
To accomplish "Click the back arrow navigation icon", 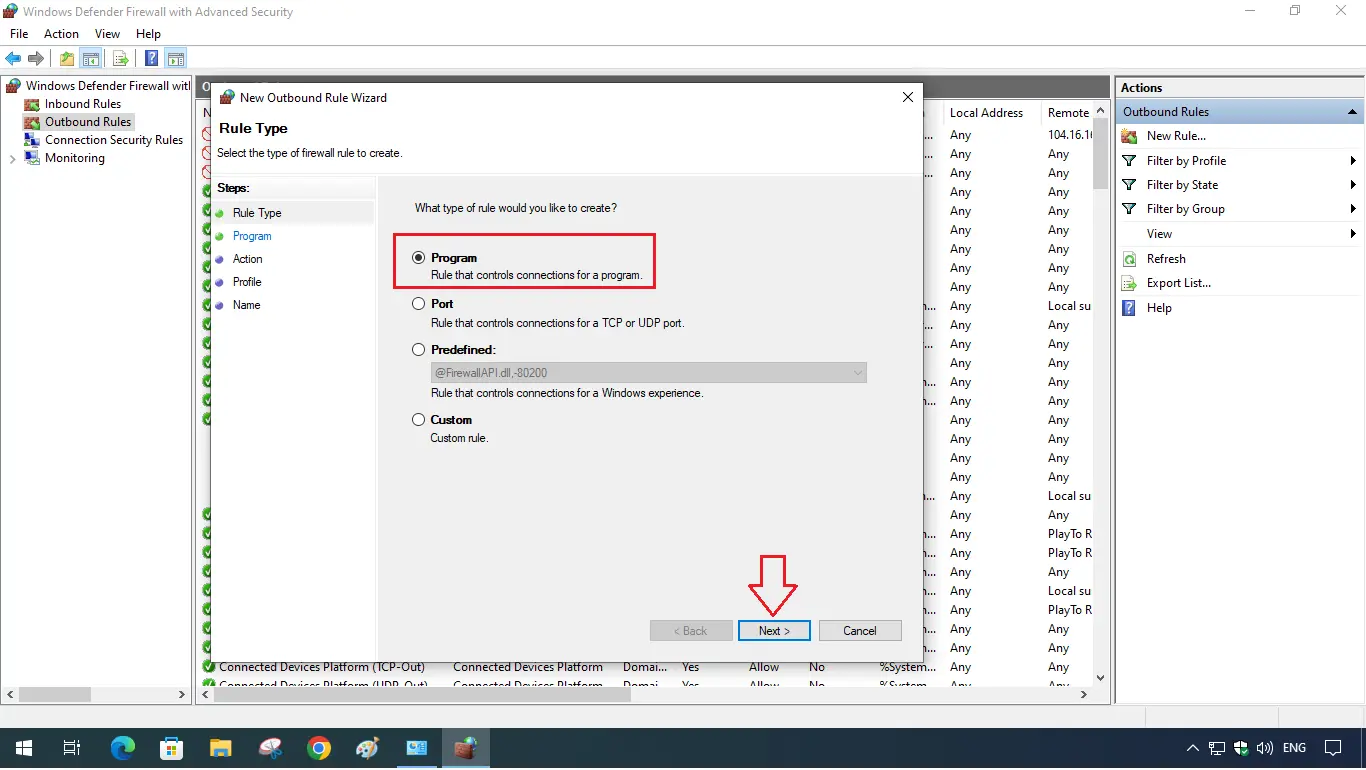I will click(x=13, y=58).
